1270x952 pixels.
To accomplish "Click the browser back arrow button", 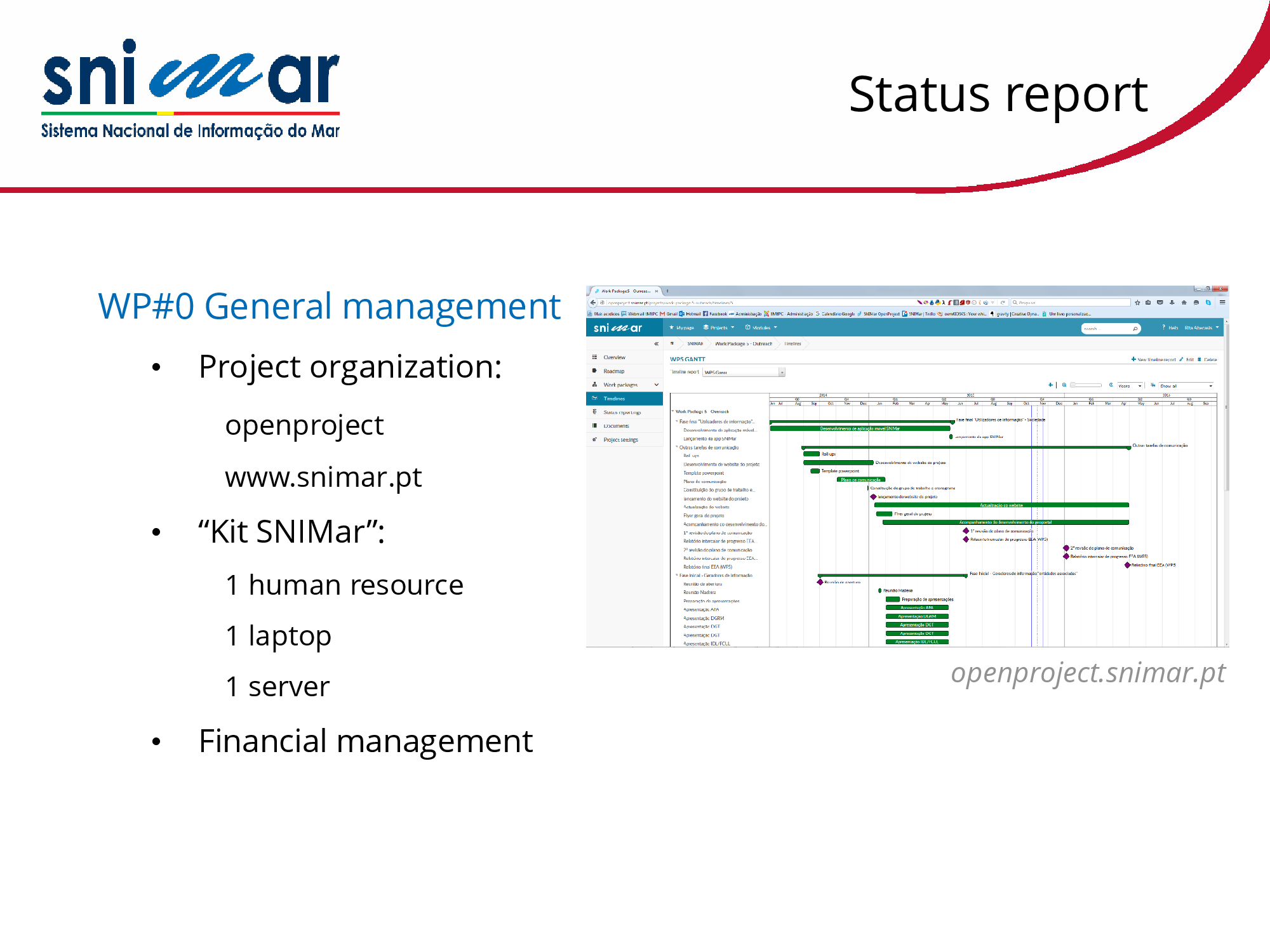I will pyautogui.click(x=593, y=303).
